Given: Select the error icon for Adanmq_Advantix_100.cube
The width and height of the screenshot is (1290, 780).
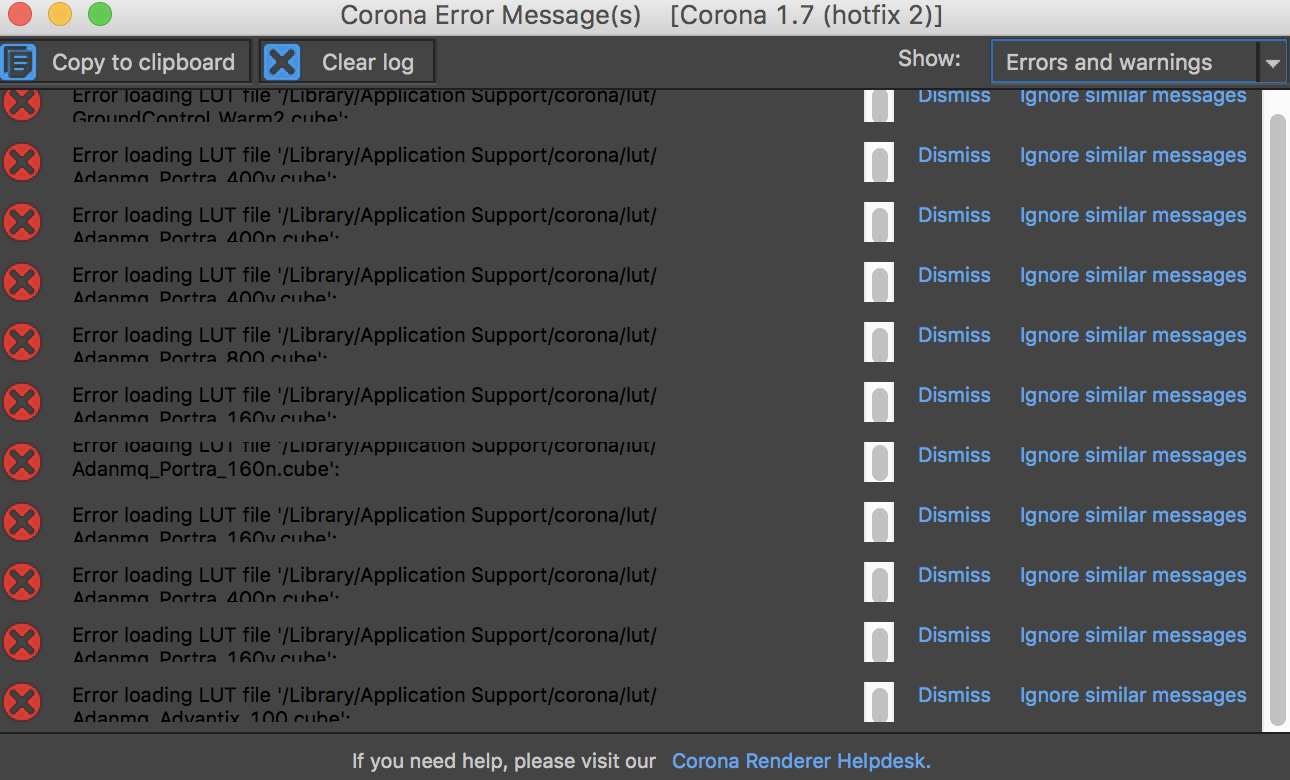Looking at the screenshot, I should (22, 702).
